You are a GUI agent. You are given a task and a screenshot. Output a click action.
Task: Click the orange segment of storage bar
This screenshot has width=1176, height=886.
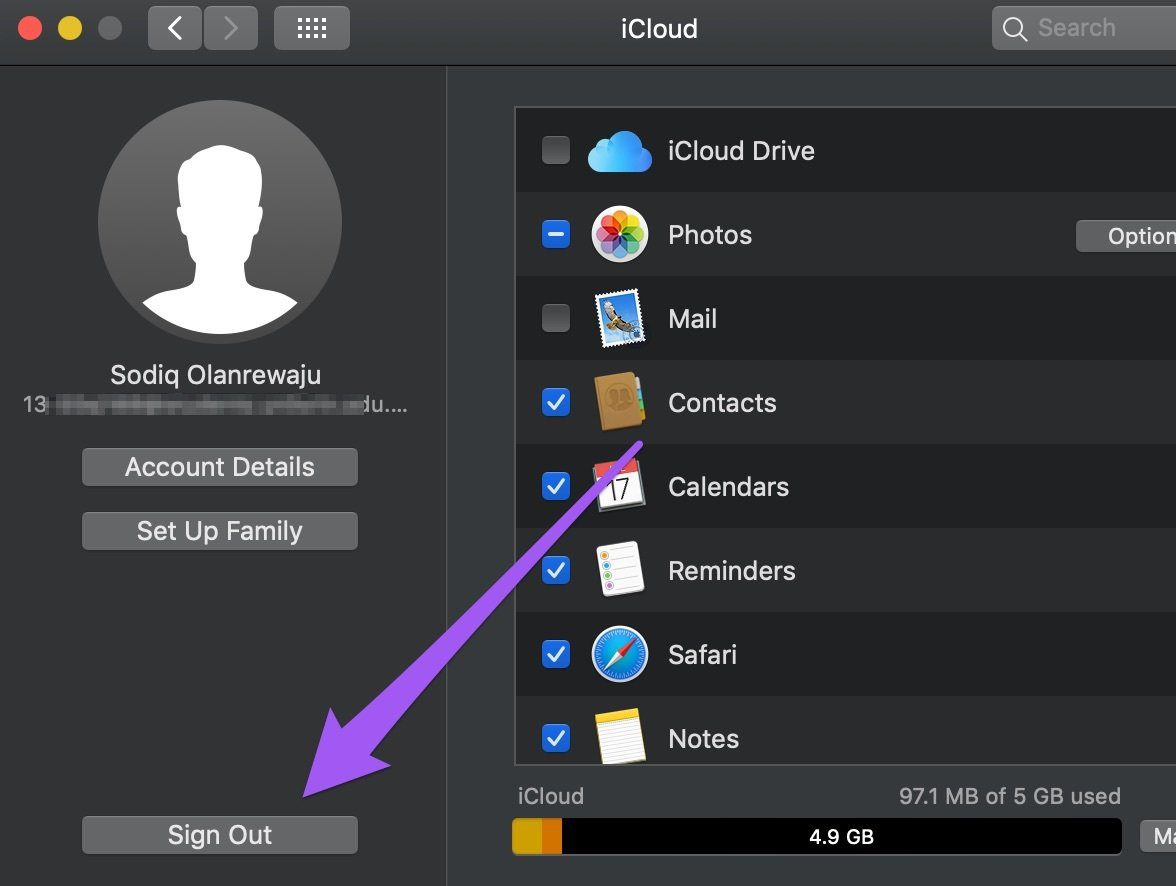tap(551, 836)
